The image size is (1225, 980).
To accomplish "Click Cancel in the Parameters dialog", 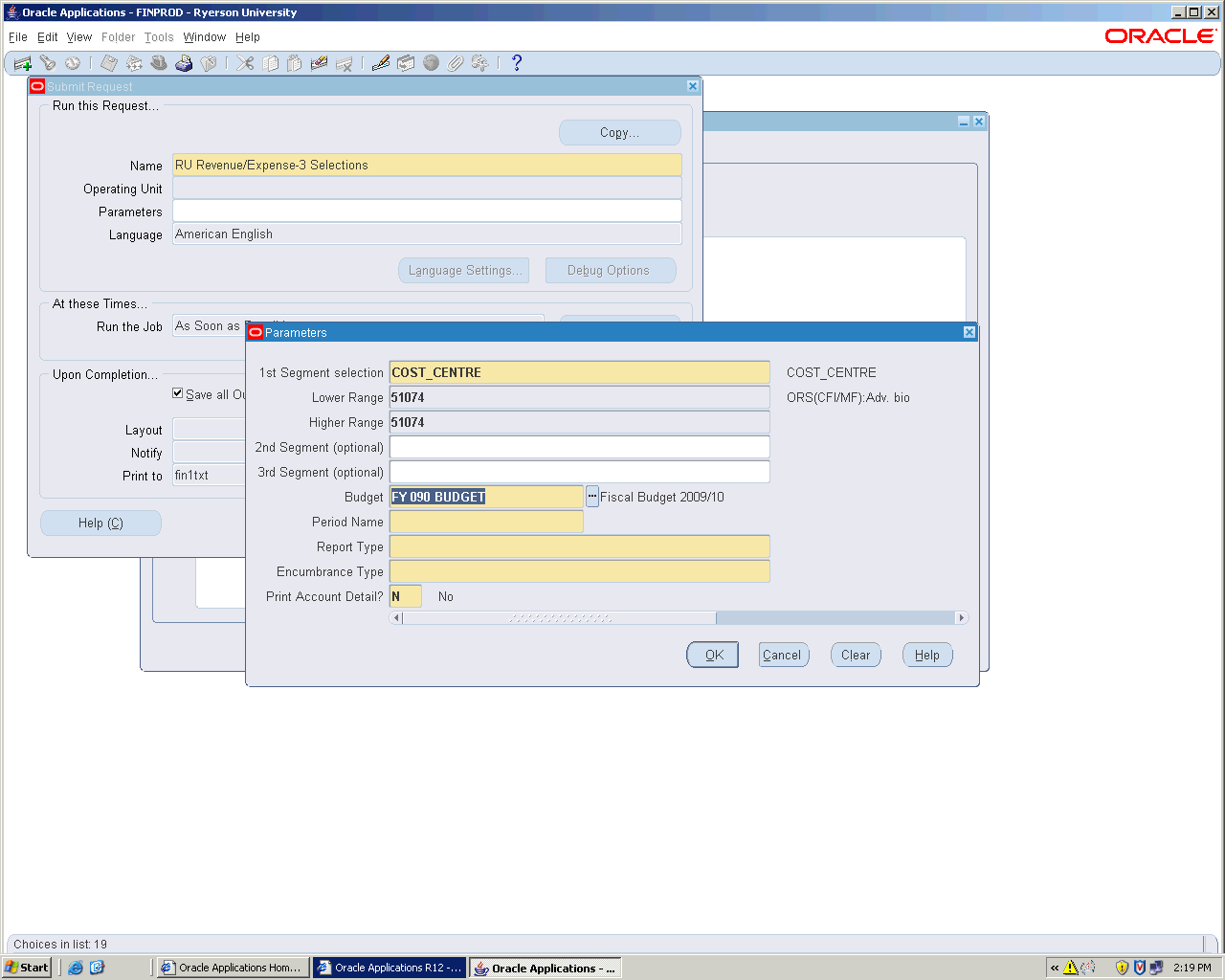I will [x=782, y=656].
